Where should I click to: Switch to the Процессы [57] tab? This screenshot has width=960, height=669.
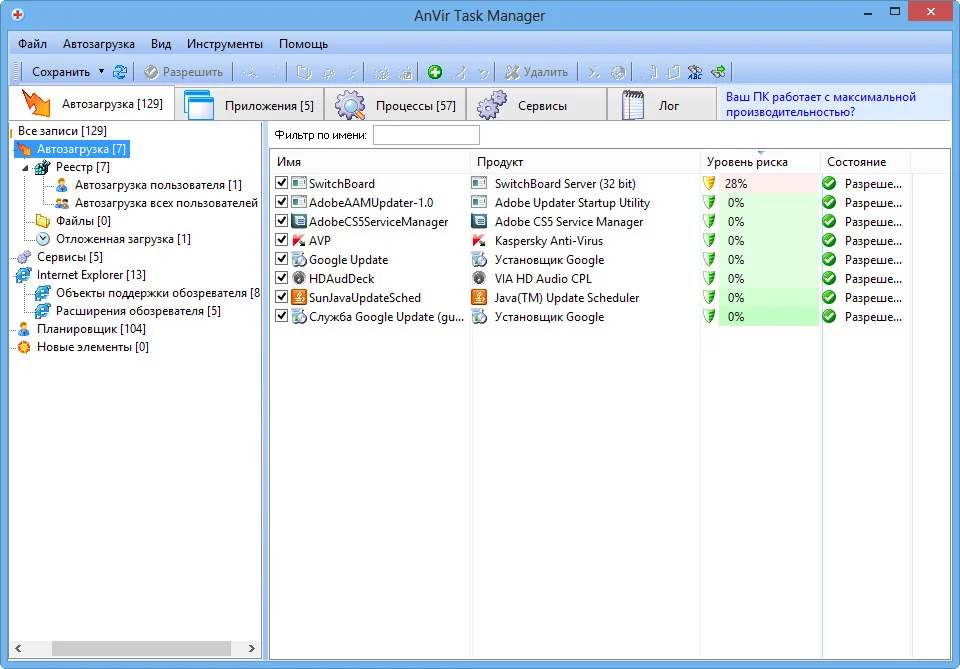click(396, 105)
